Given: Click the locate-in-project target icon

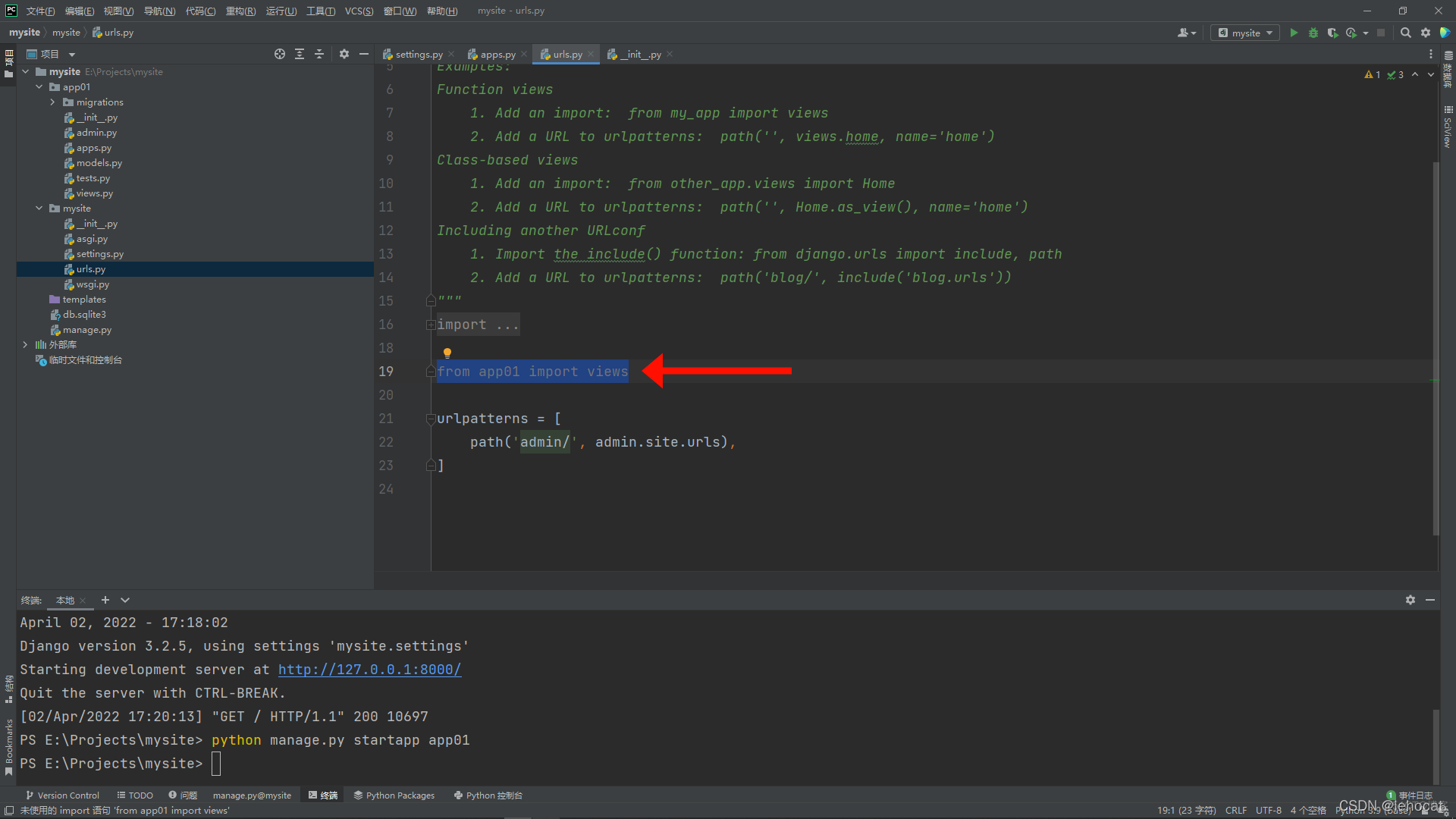Looking at the screenshot, I should [x=280, y=54].
